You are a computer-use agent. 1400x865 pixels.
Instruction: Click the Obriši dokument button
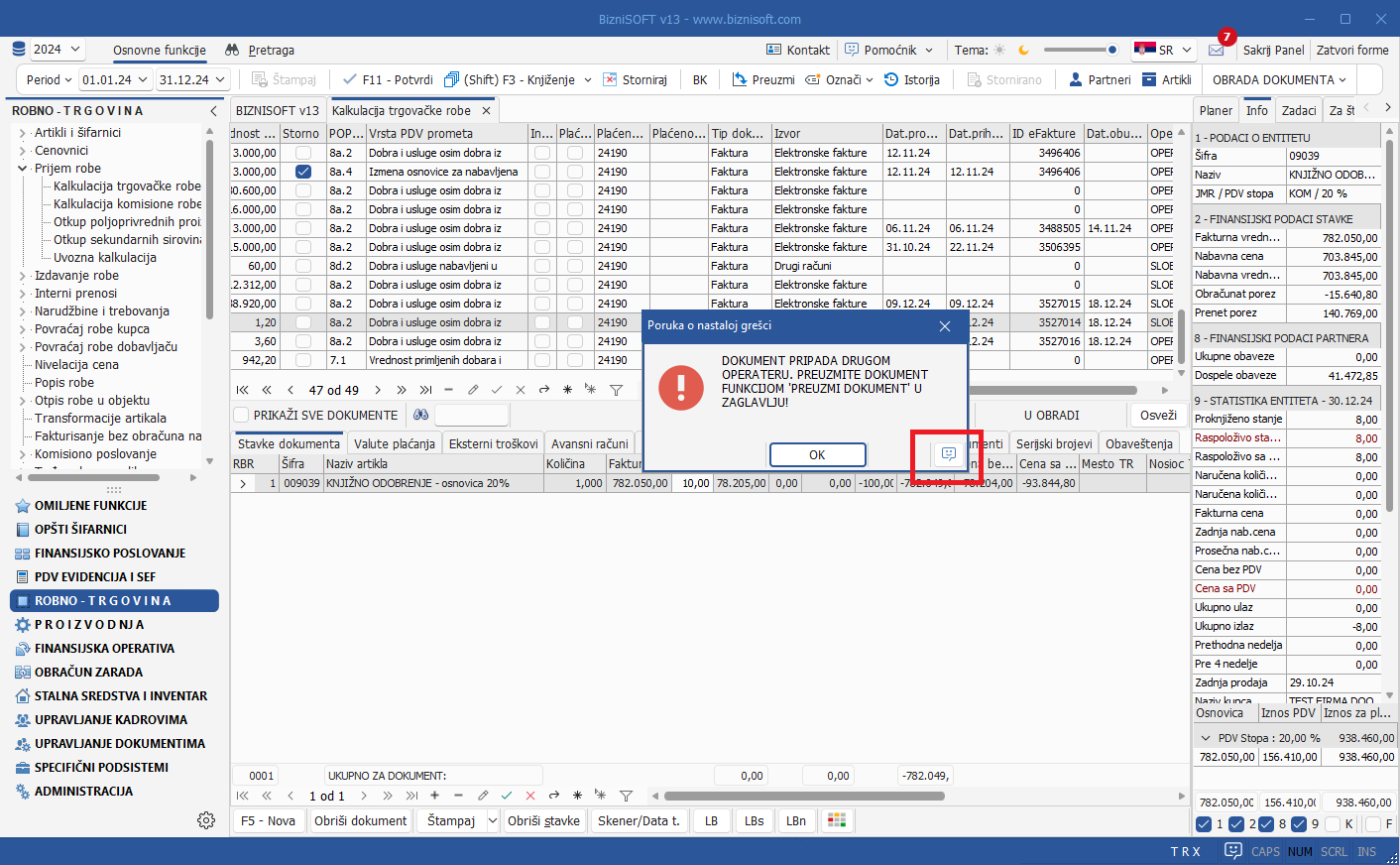point(360,821)
